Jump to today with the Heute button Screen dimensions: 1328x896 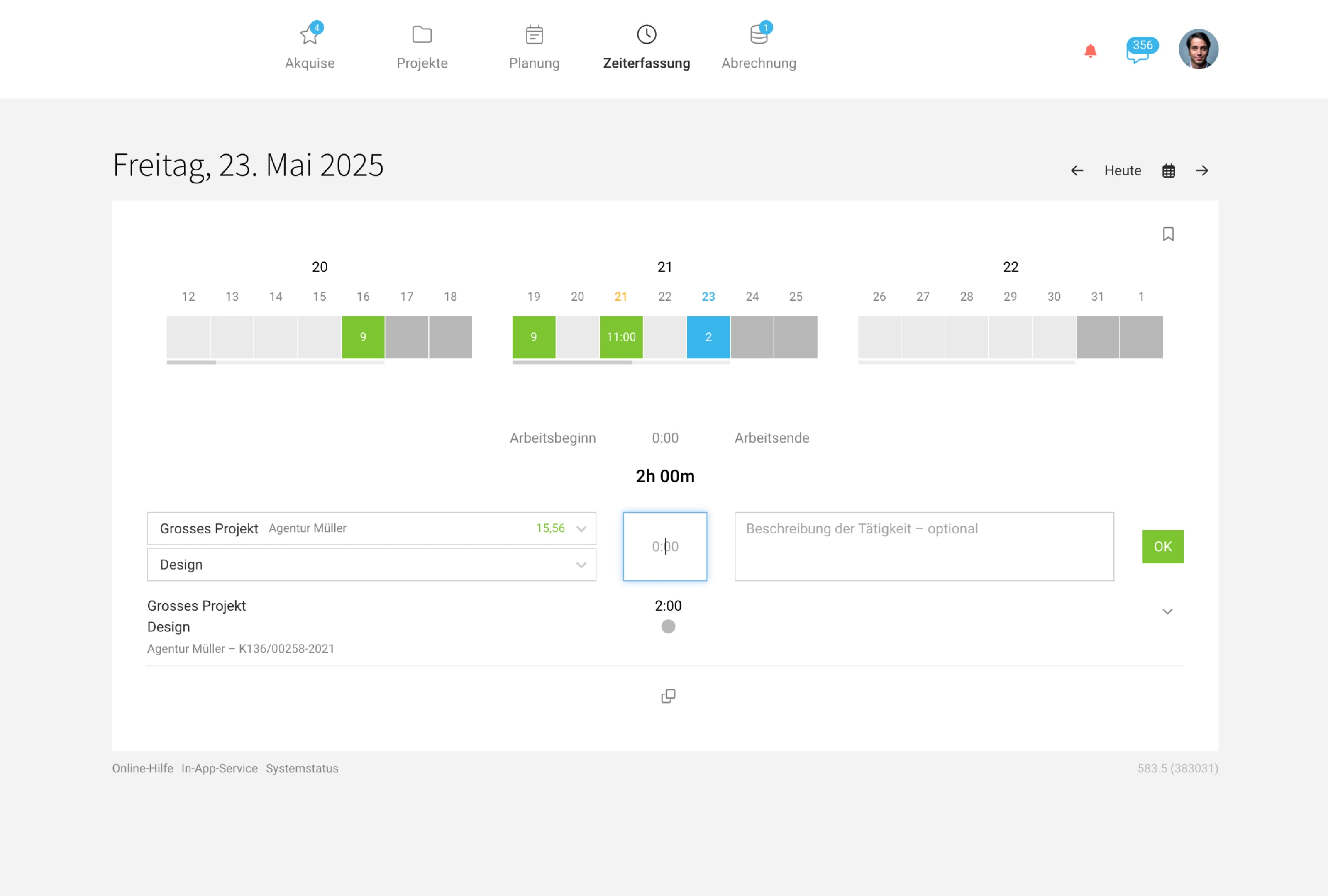click(1122, 171)
